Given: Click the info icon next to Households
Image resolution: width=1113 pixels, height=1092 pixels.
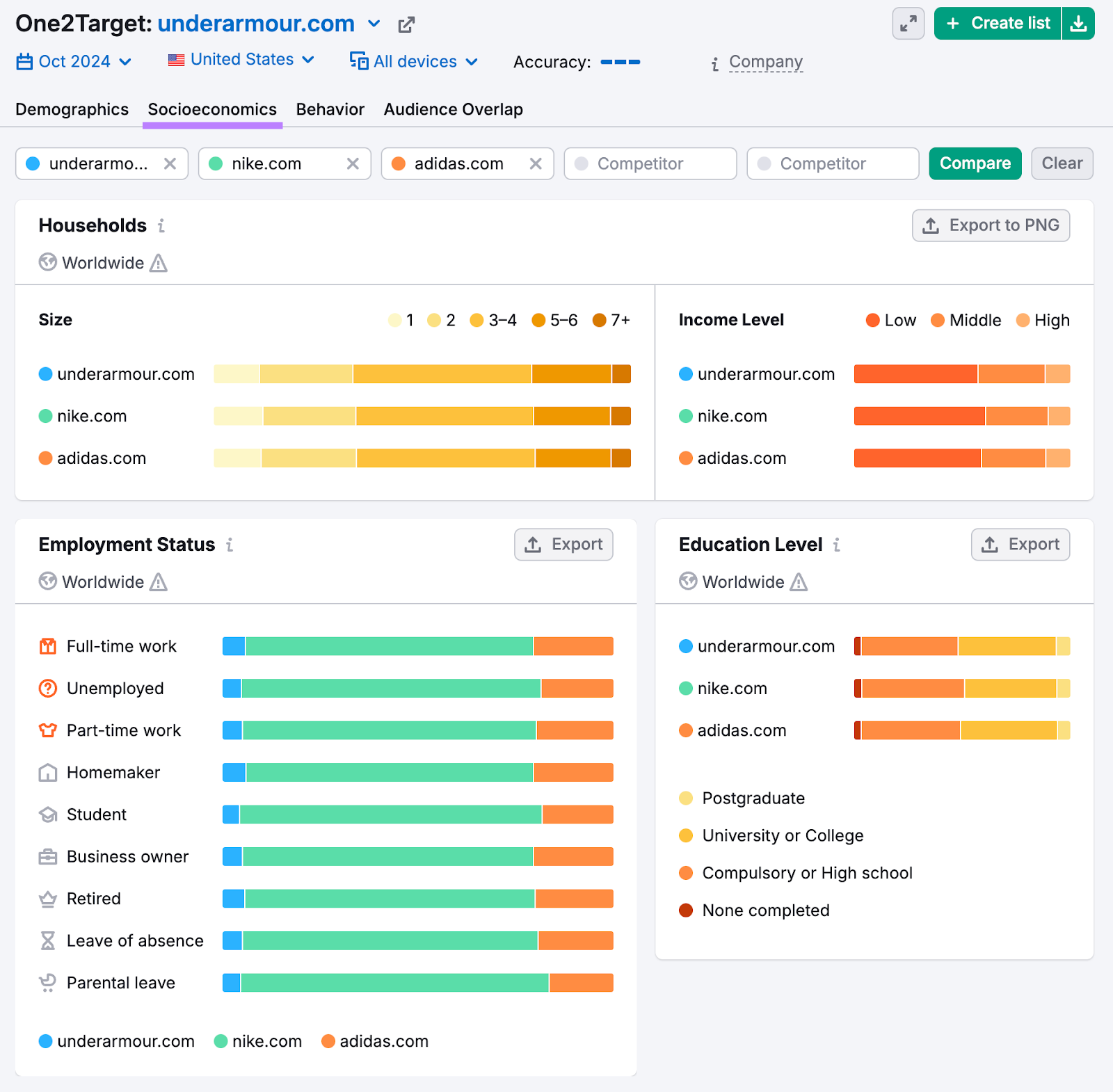Looking at the screenshot, I should pyautogui.click(x=161, y=226).
